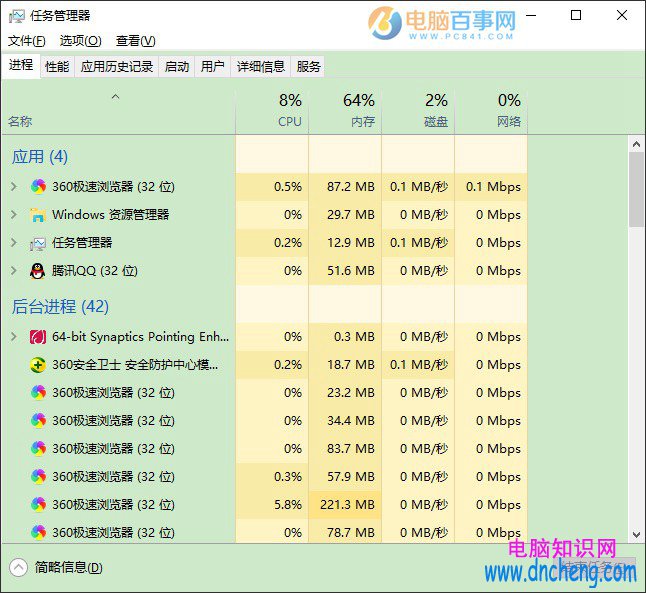Click browser icon in the 34.4 MB row
The image size is (646, 593).
pyautogui.click(x=38, y=421)
